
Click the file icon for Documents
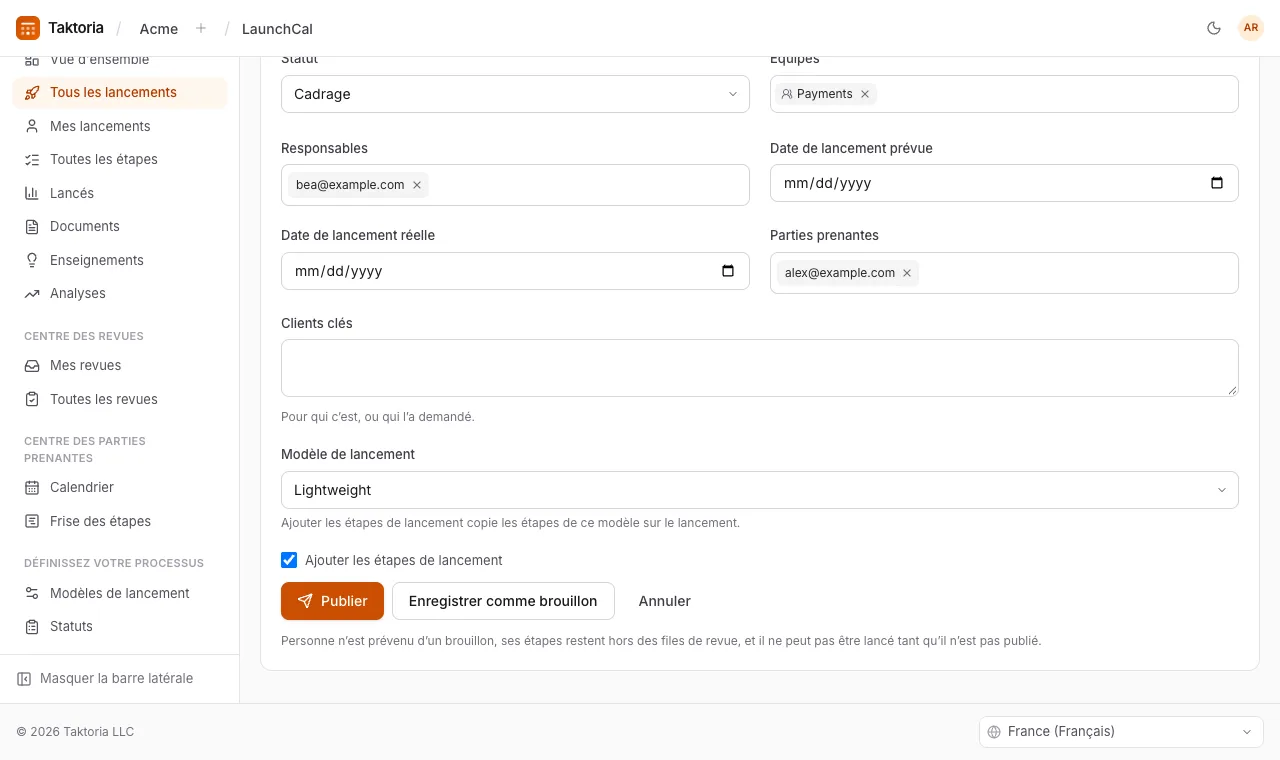pyautogui.click(x=32, y=227)
